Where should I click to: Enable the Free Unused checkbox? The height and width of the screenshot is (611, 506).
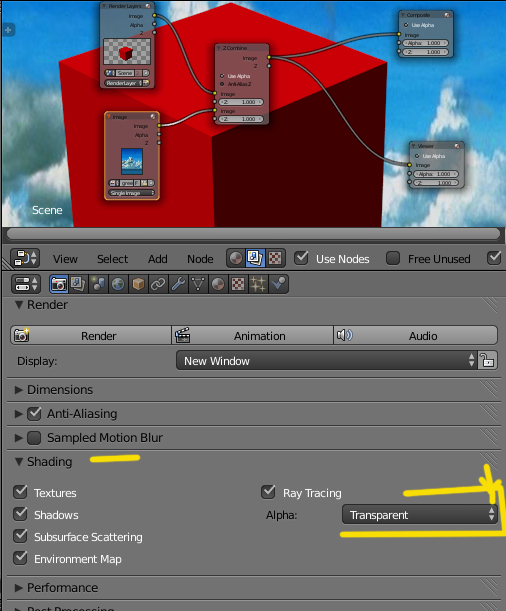coord(393,258)
